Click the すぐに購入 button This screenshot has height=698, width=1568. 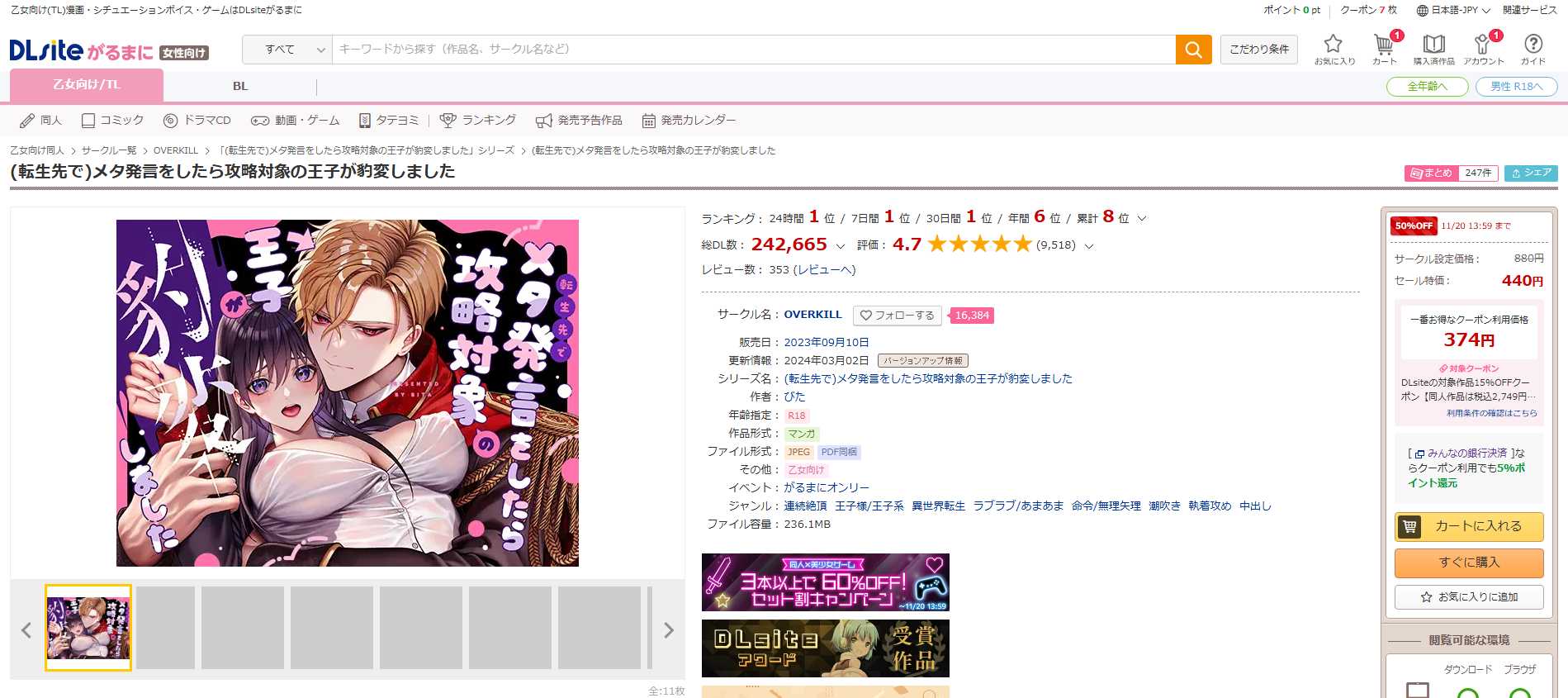tap(1469, 563)
